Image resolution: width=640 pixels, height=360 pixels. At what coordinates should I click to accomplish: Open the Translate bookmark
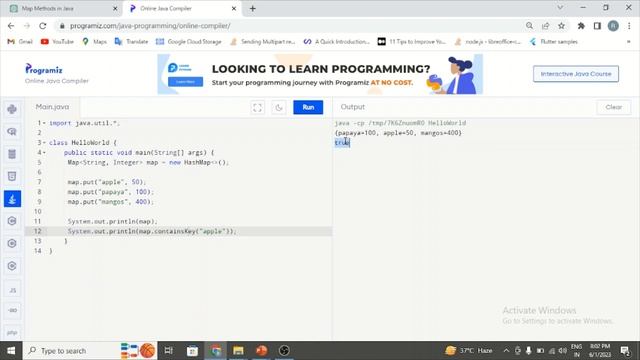pos(131,42)
